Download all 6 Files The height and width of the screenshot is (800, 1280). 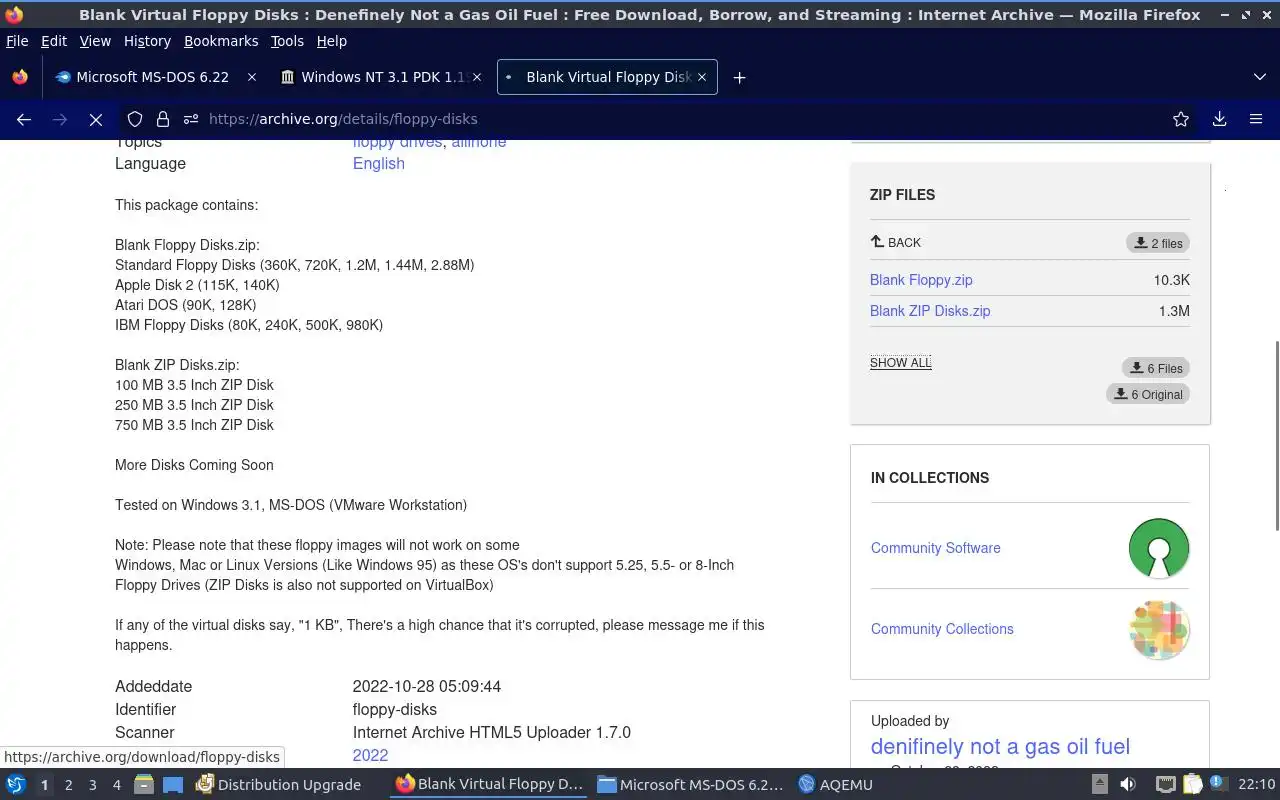click(1156, 368)
